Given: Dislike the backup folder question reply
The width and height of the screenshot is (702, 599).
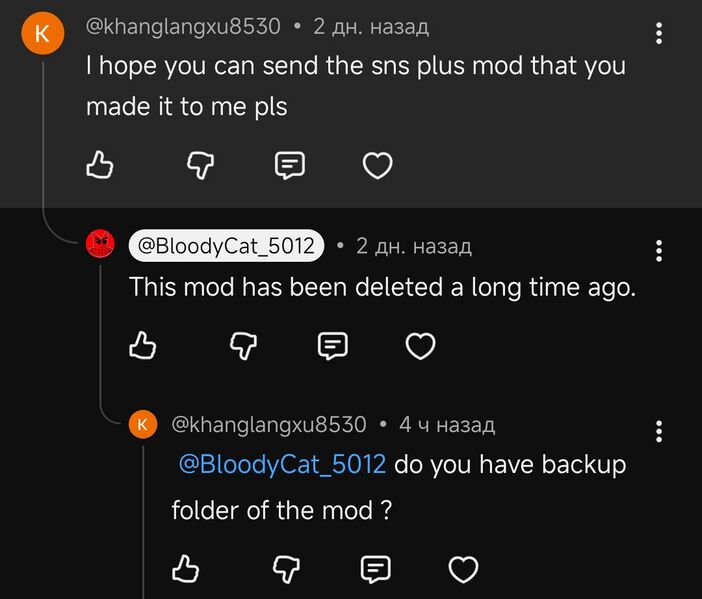Looking at the screenshot, I should (286, 569).
